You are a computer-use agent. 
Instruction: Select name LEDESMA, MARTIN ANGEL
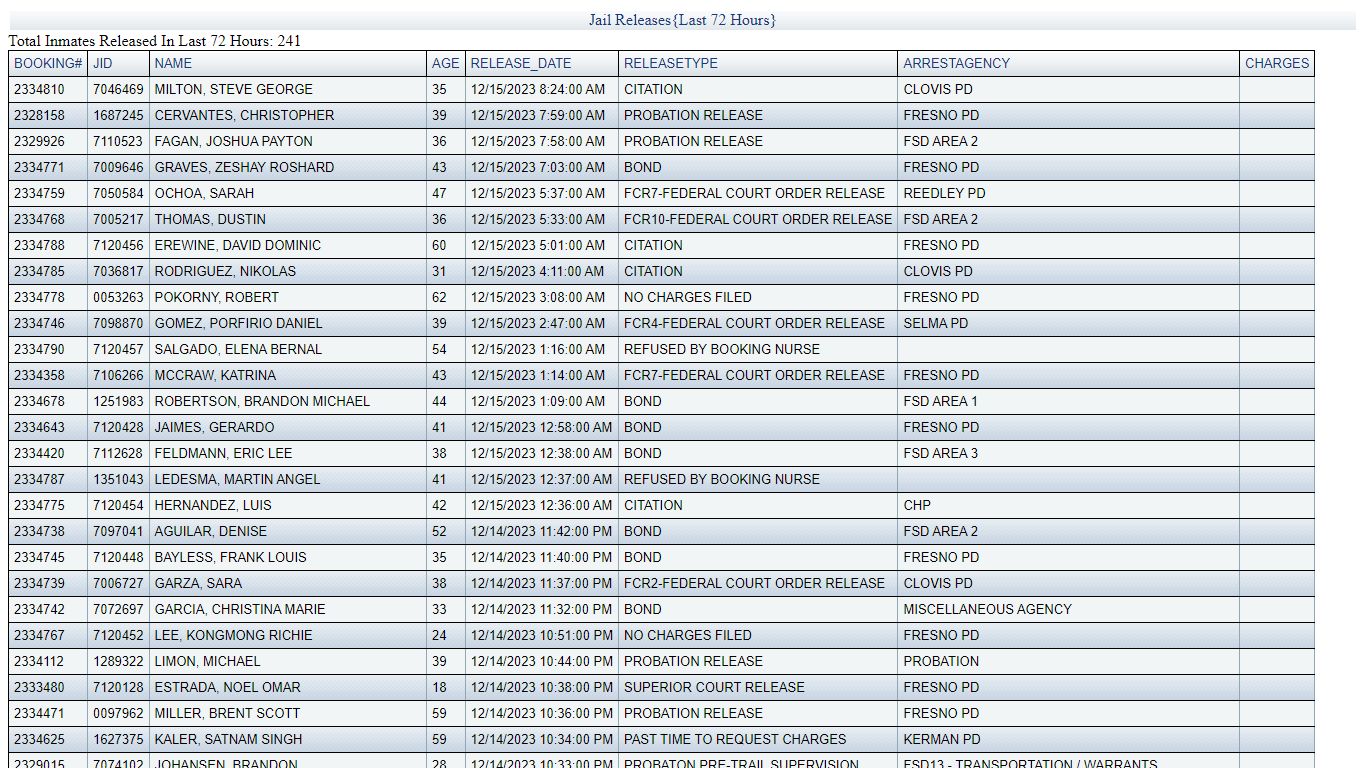pos(237,479)
